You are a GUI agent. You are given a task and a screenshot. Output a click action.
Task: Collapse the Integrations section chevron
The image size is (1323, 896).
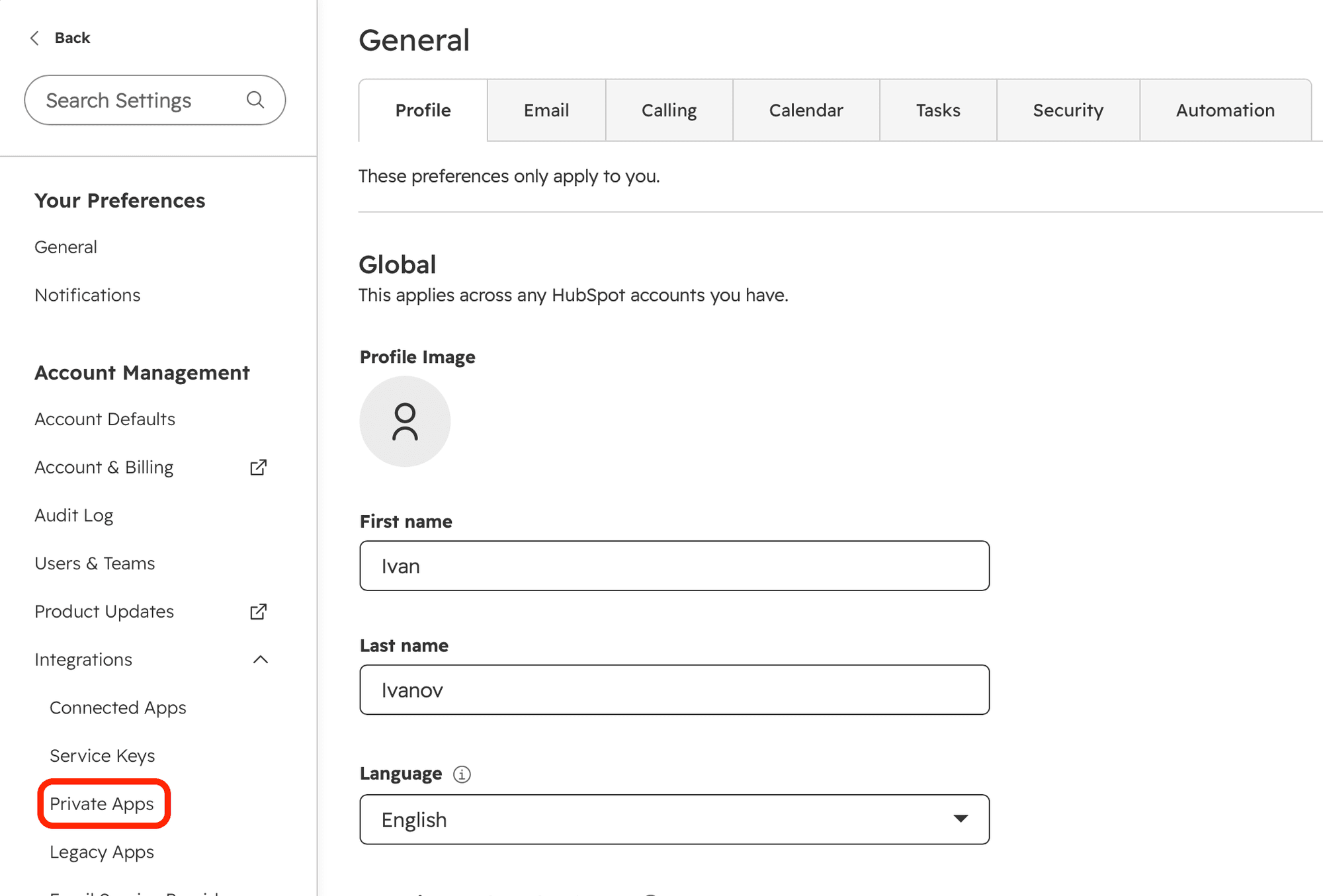coord(261,660)
